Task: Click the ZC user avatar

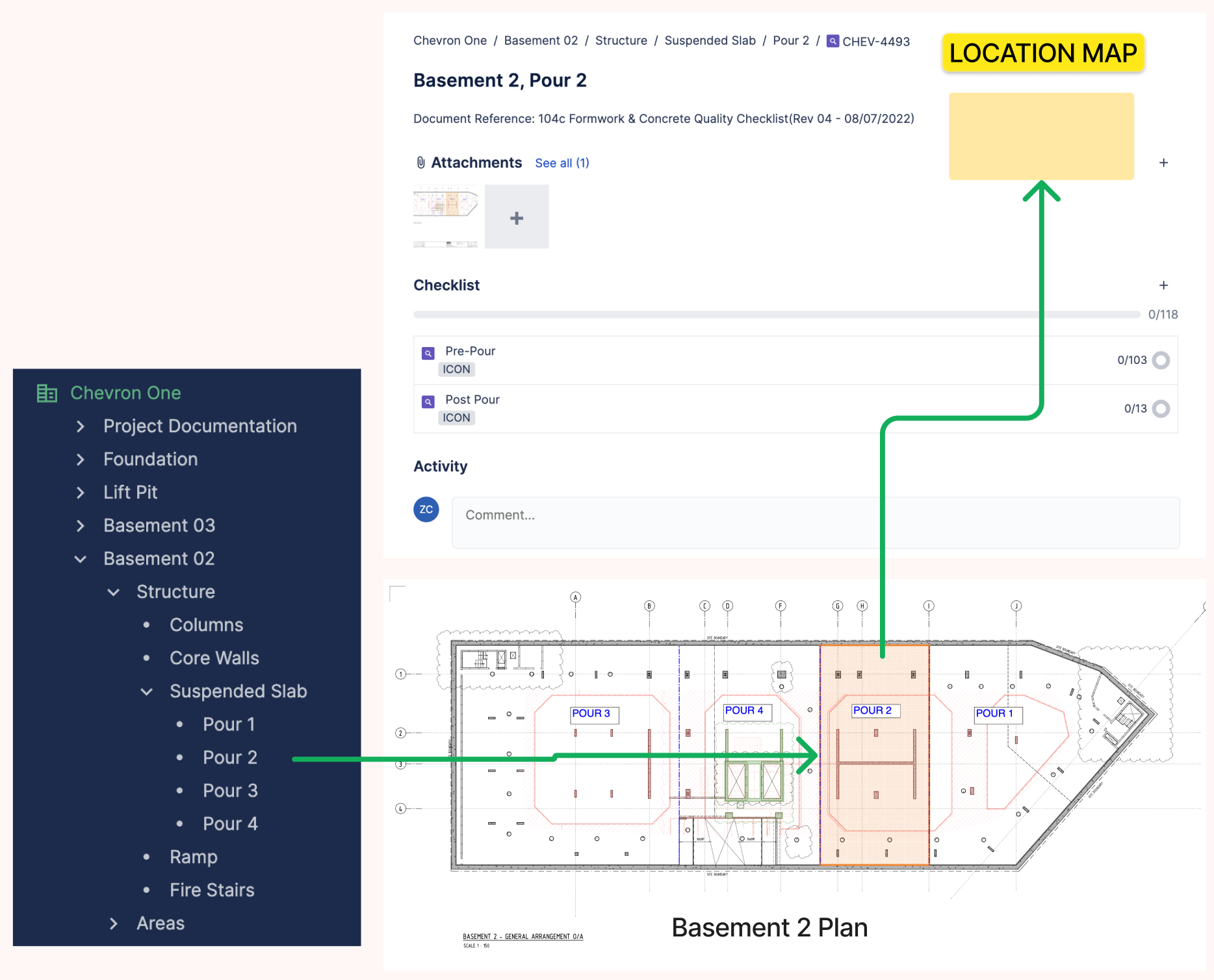Action: coord(426,509)
